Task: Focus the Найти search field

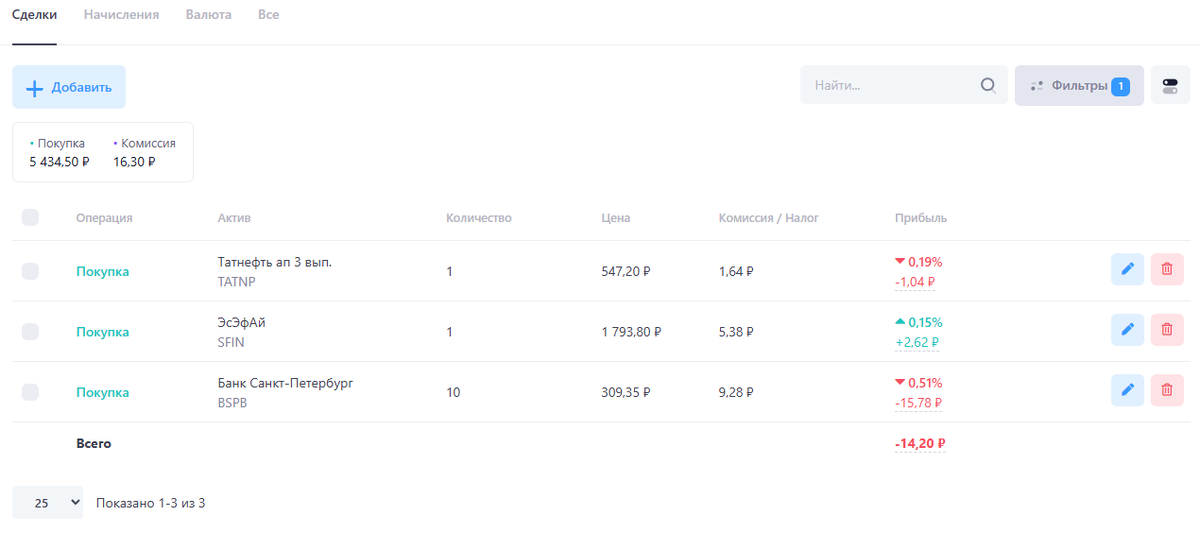Action: tap(890, 86)
